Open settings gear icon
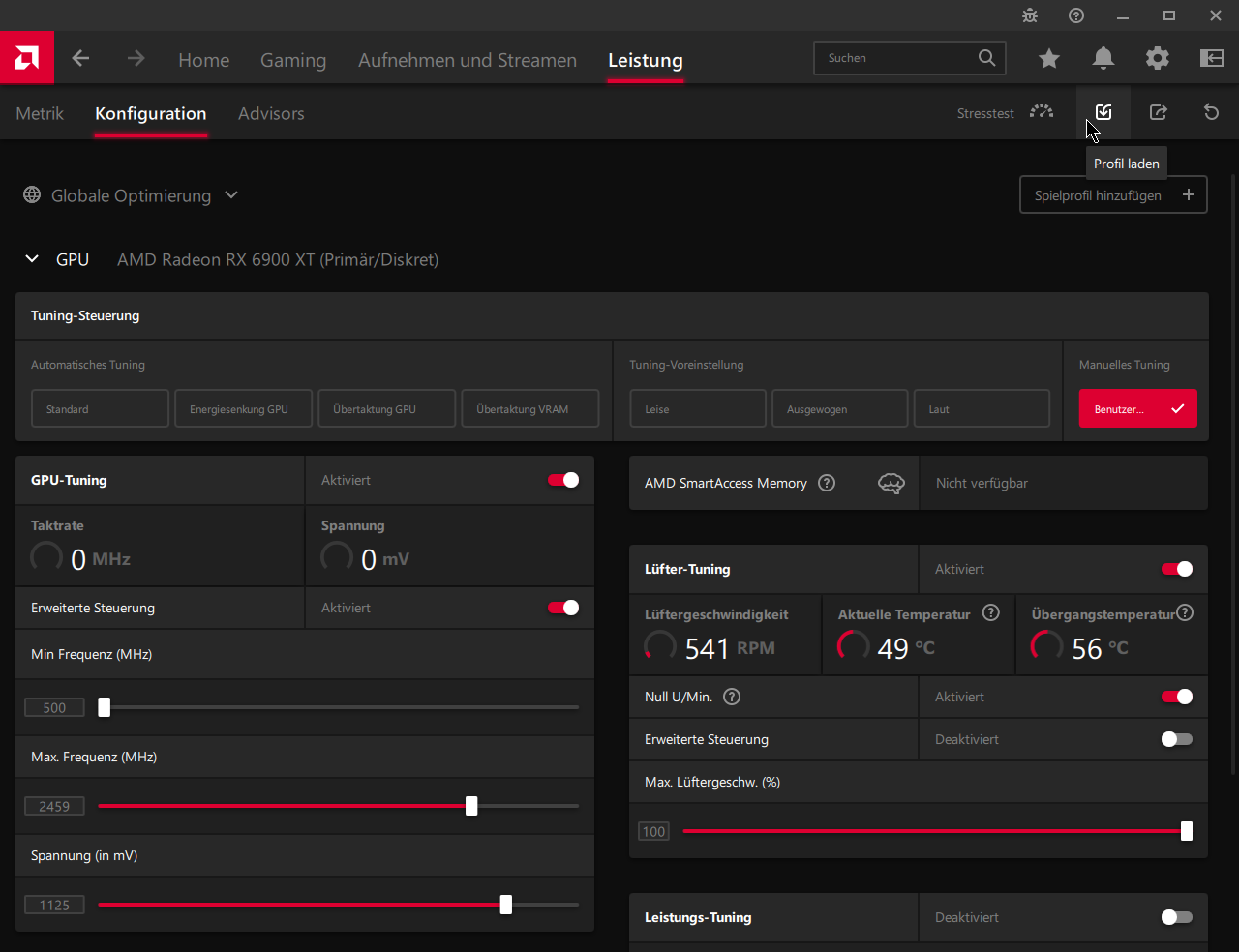The image size is (1239, 952). pos(1158,59)
